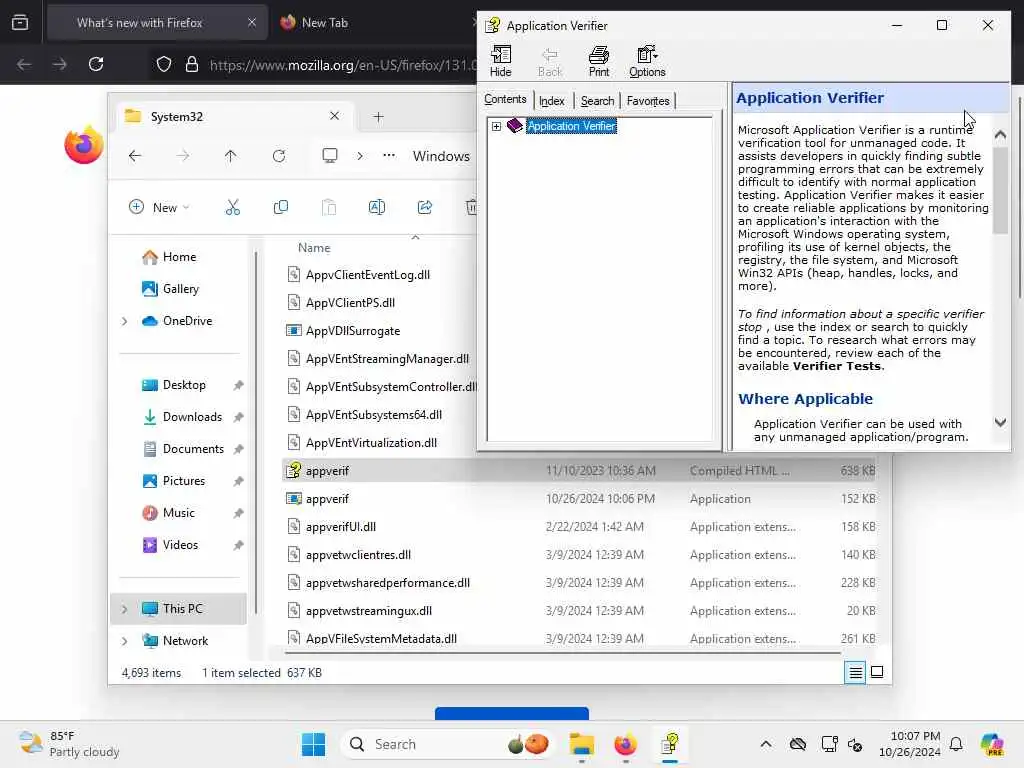Click the Windows breadcrumb in the address bar
This screenshot has height=768, width=1024.
pyautogui.click(x=441, y=156)
